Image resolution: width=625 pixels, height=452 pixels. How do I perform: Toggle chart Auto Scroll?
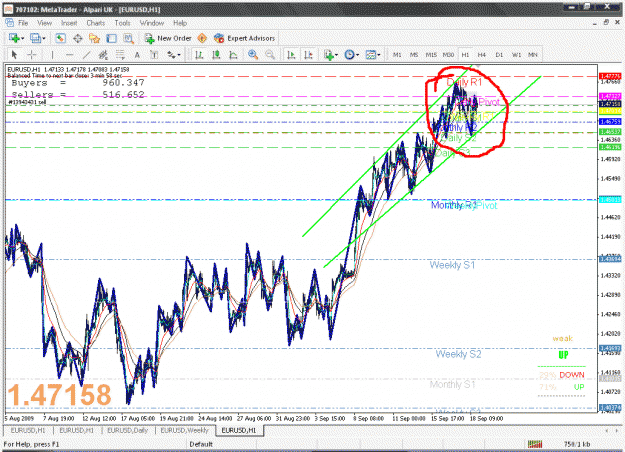(x=291, y=55)
